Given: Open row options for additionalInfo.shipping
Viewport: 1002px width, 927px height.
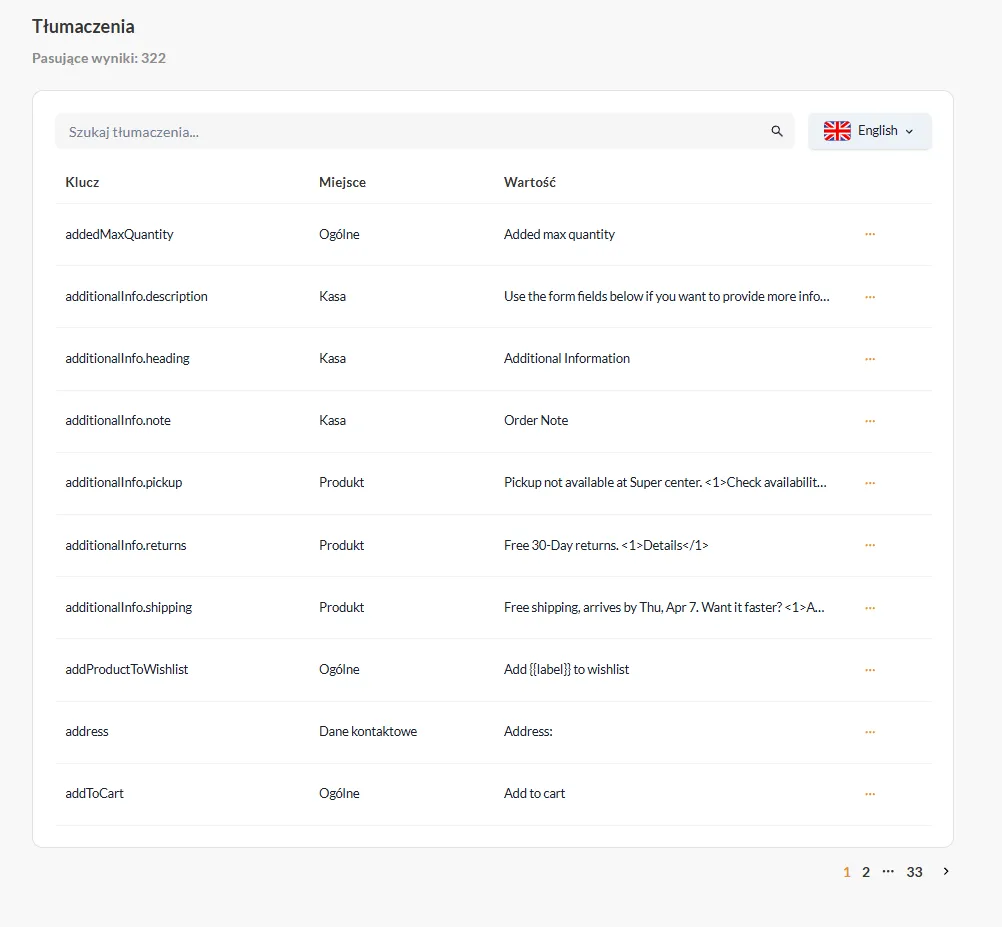Looking at the screenshot, I should point(870,607).
